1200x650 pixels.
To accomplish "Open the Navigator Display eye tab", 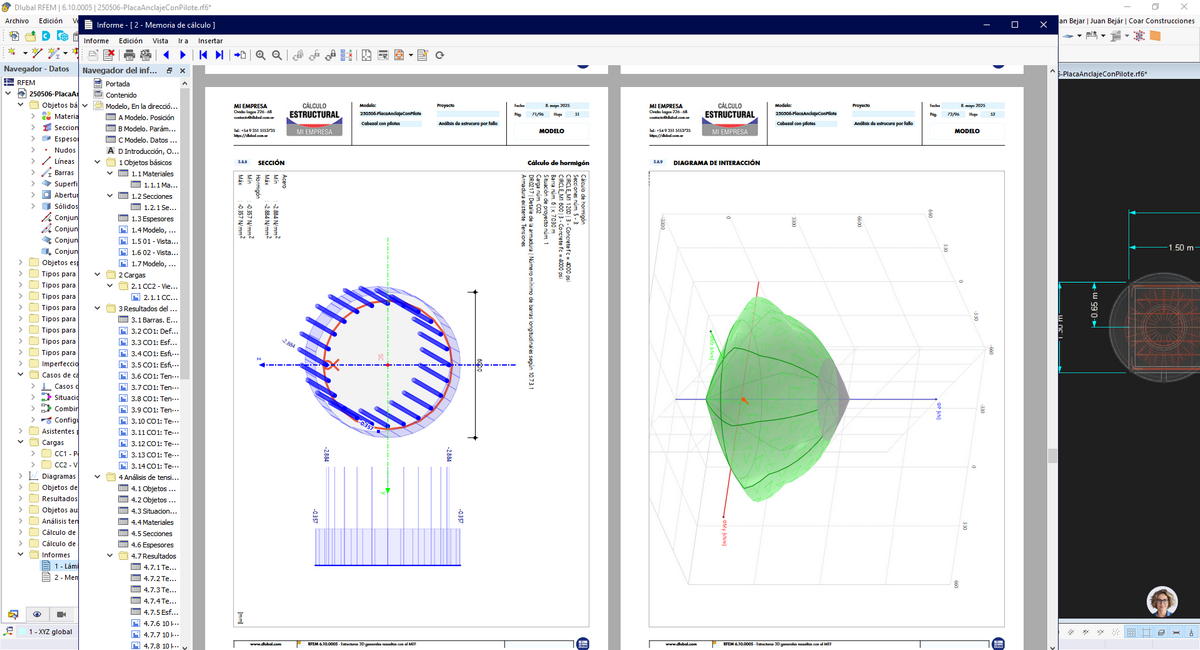I will pos(37,614).
